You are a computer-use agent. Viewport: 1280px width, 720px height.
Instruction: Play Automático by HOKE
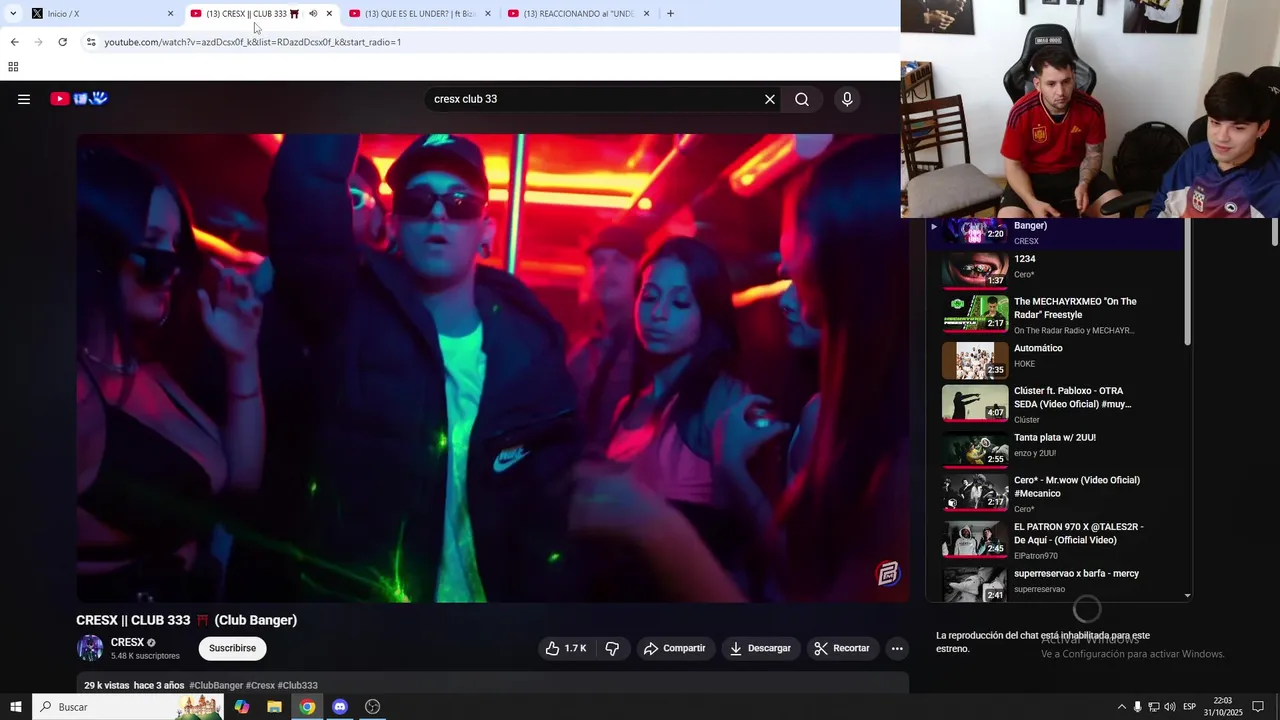click(1055, 360)
